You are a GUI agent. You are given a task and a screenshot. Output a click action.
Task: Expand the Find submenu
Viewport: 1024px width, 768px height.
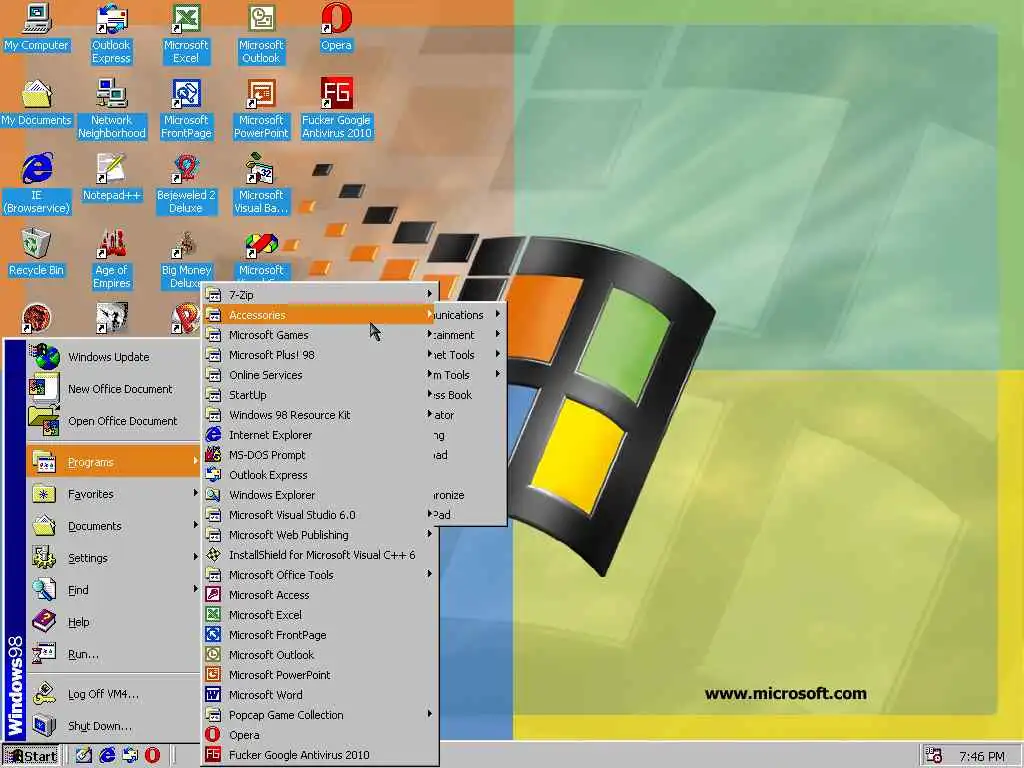pos(114,590)
